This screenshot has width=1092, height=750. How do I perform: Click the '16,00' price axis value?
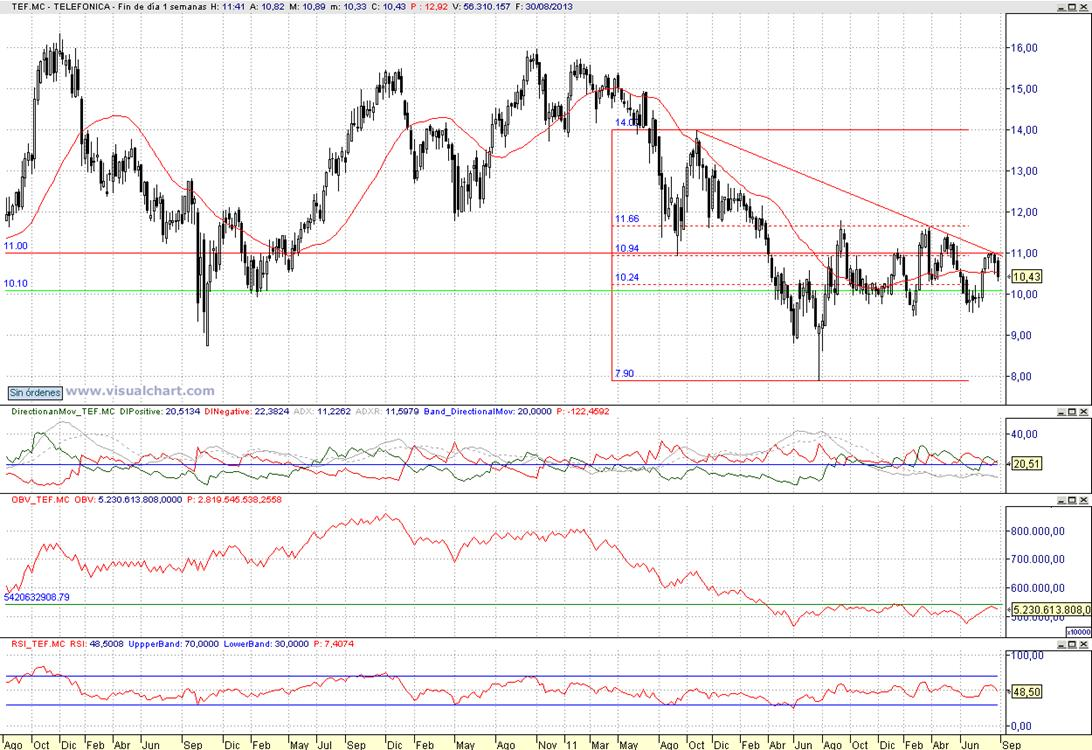[x=1024, y=47]
